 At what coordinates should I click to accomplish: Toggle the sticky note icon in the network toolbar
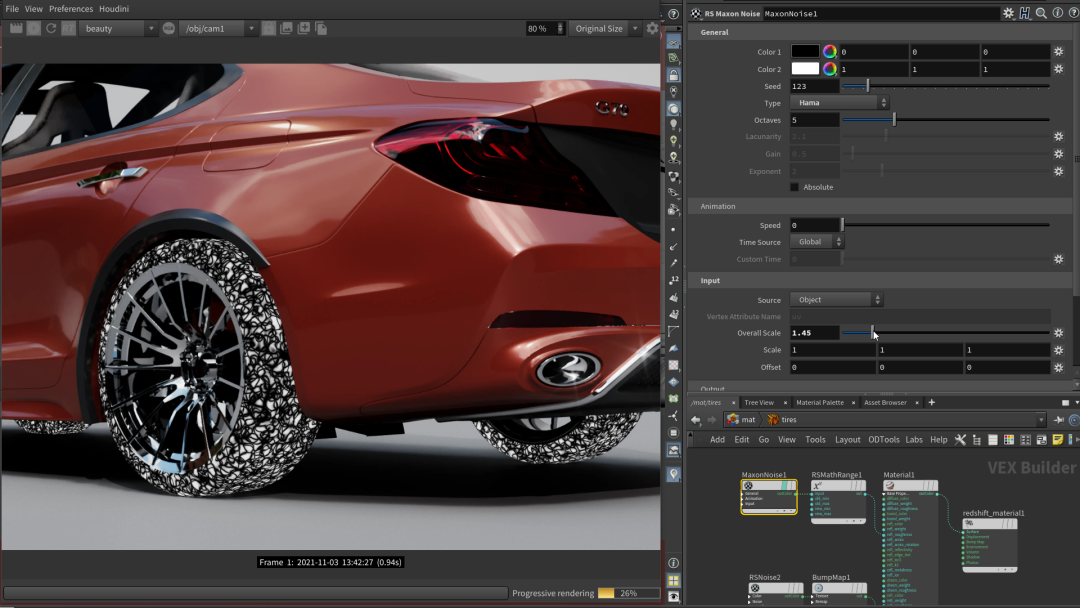[1058, 440]
